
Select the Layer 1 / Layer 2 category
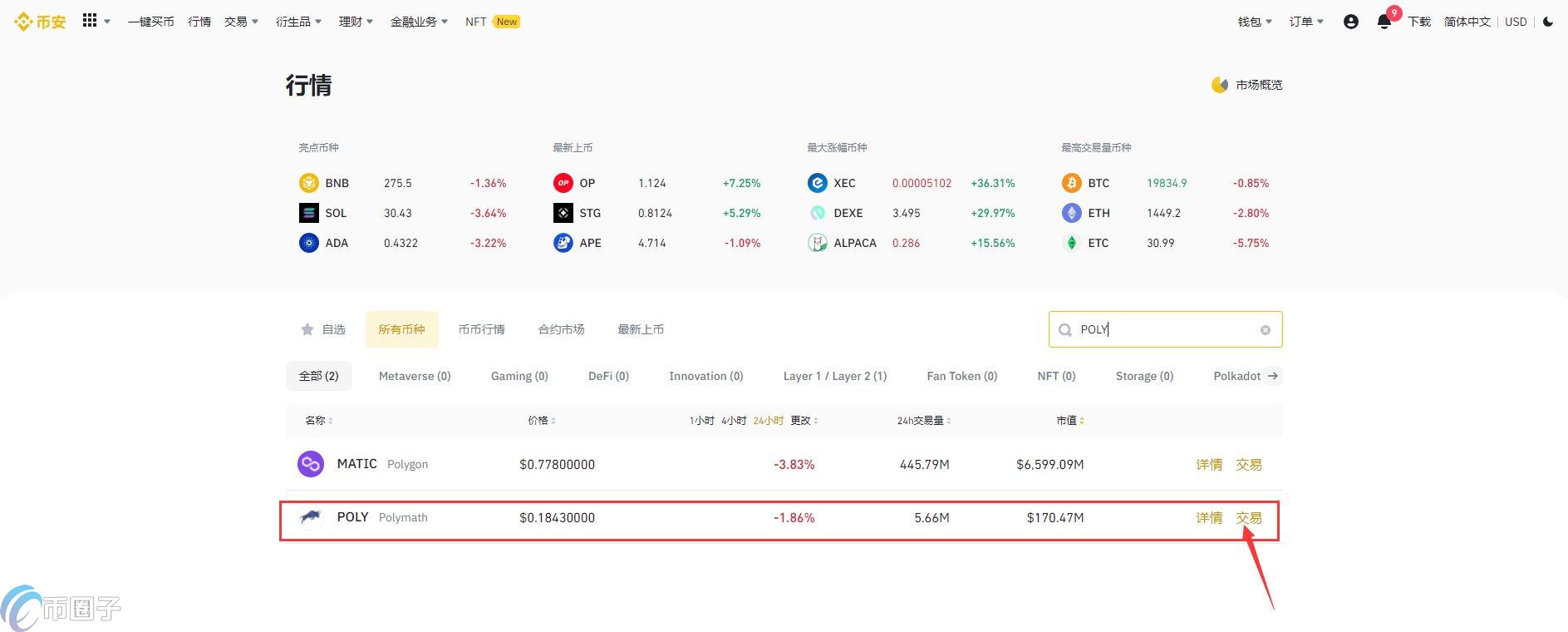click(x=834, y=376)
